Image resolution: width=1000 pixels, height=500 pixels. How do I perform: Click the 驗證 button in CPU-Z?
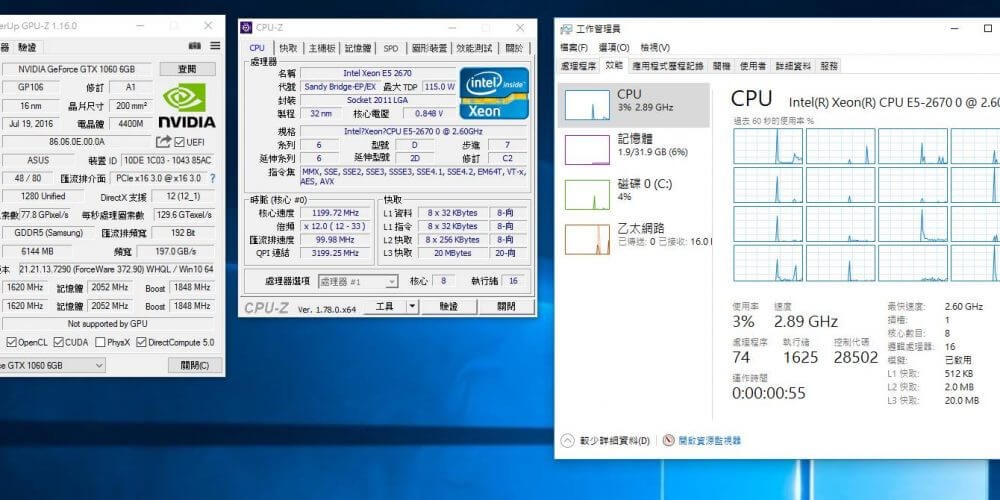pos(448,307)
